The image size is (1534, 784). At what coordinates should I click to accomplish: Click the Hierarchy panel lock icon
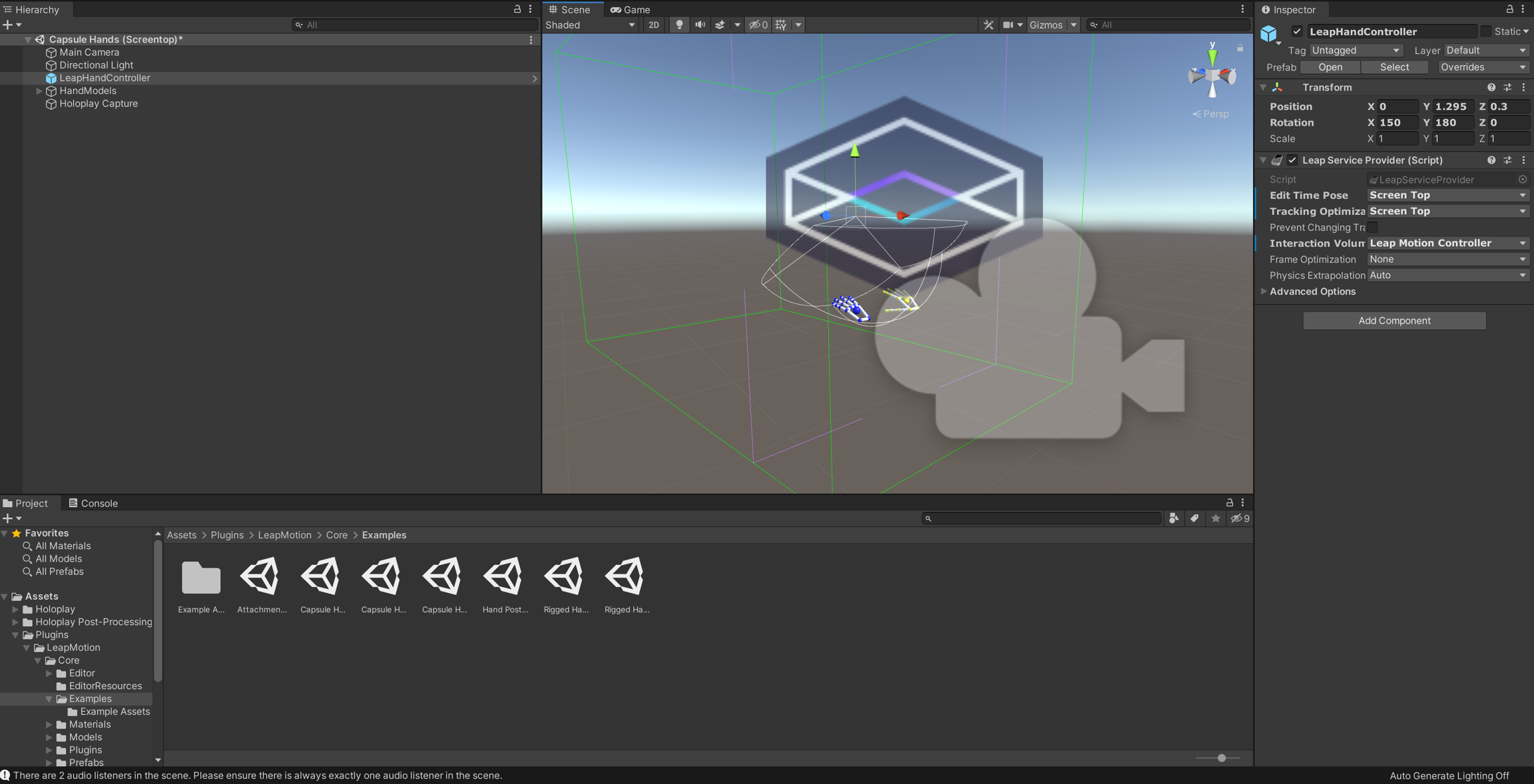pos(517,9)
